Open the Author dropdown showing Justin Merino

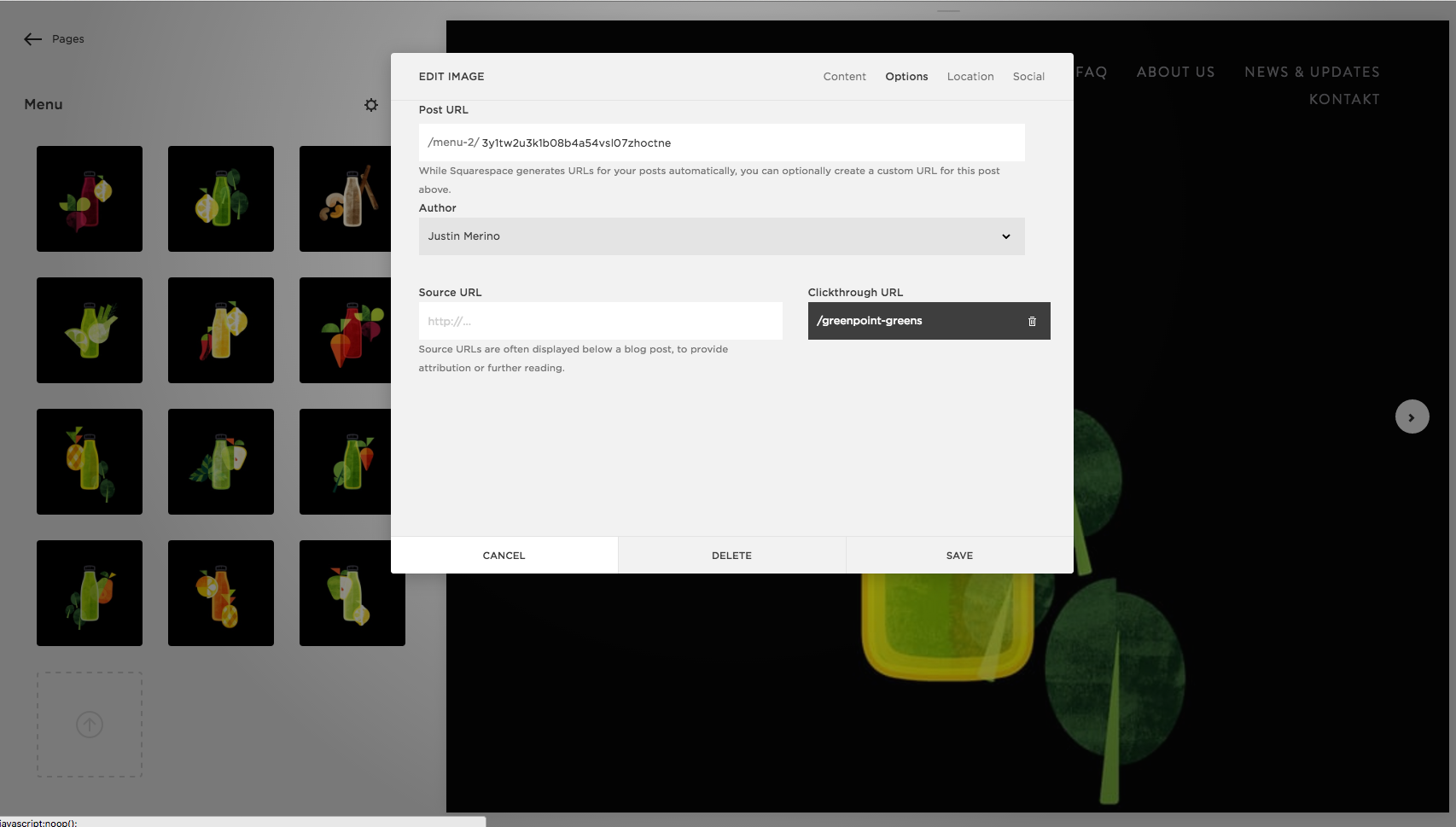pos(721,236)
